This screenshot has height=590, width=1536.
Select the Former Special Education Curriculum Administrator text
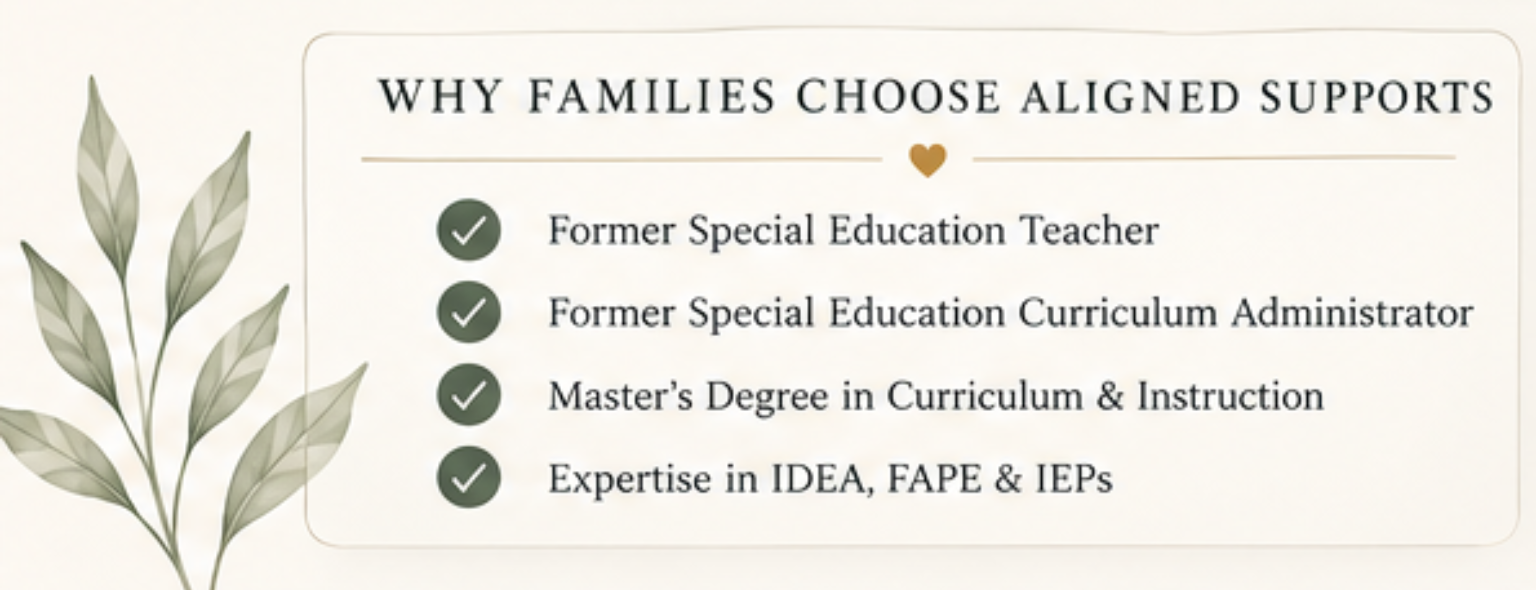1010,314
